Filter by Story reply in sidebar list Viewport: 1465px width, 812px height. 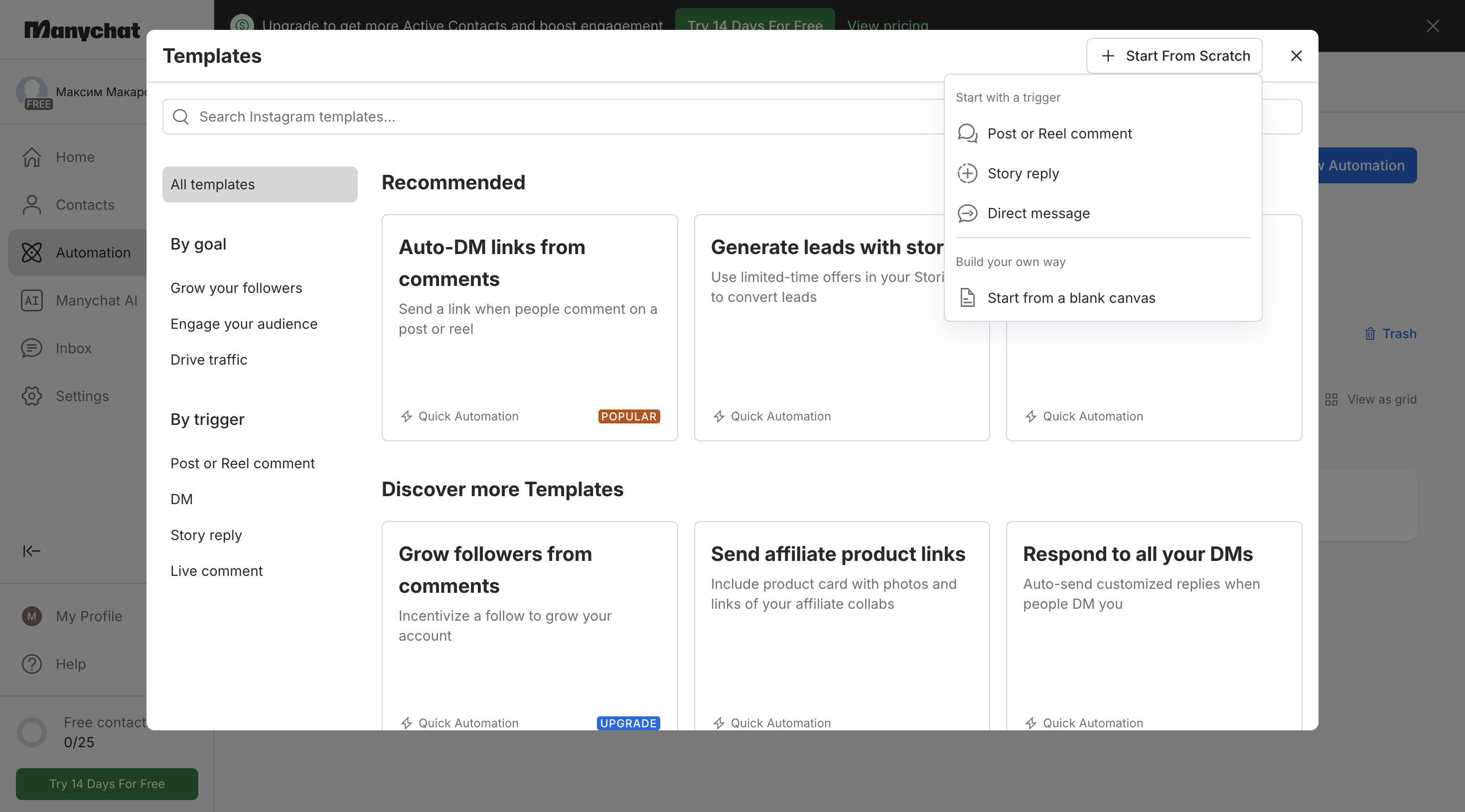206,535
